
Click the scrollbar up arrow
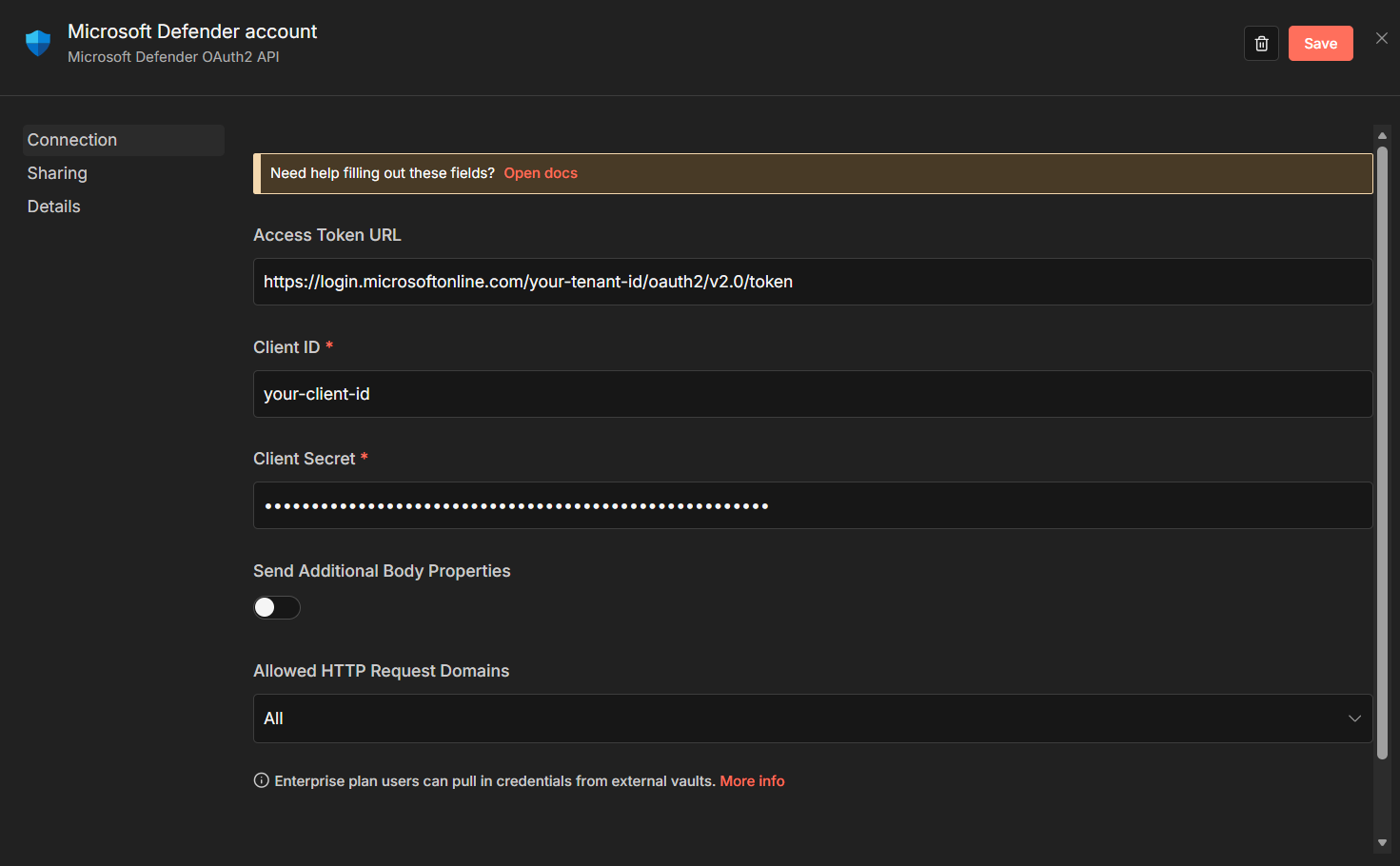[x=1382, y=136]
